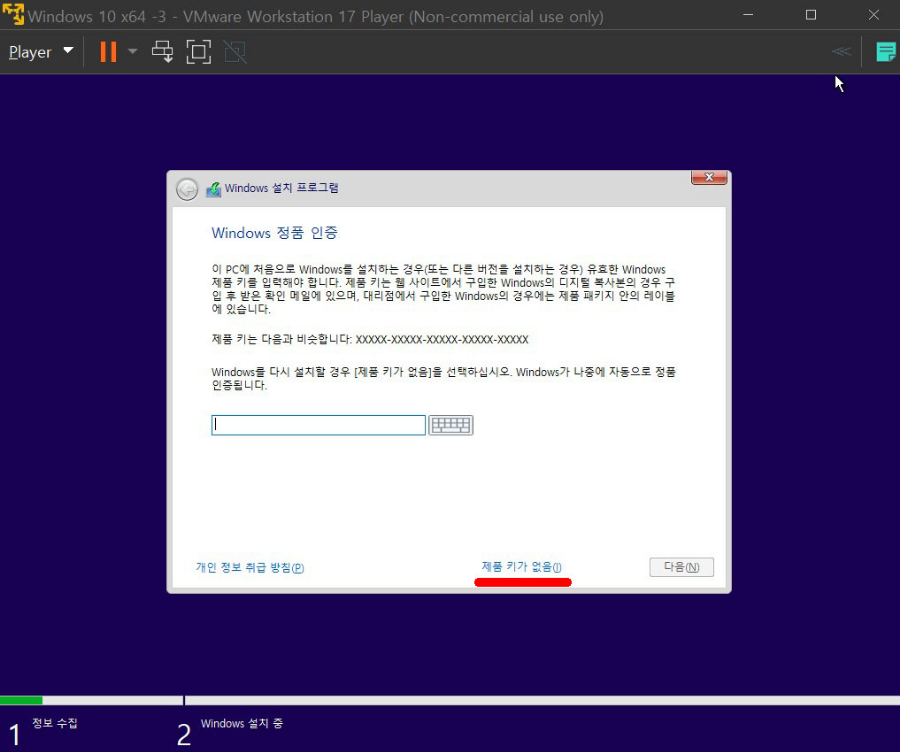Image resolution: width=900 pixels, height=752 pixels.
Task: Close the Windows setup dialog
Action: (x=709, y=177)
